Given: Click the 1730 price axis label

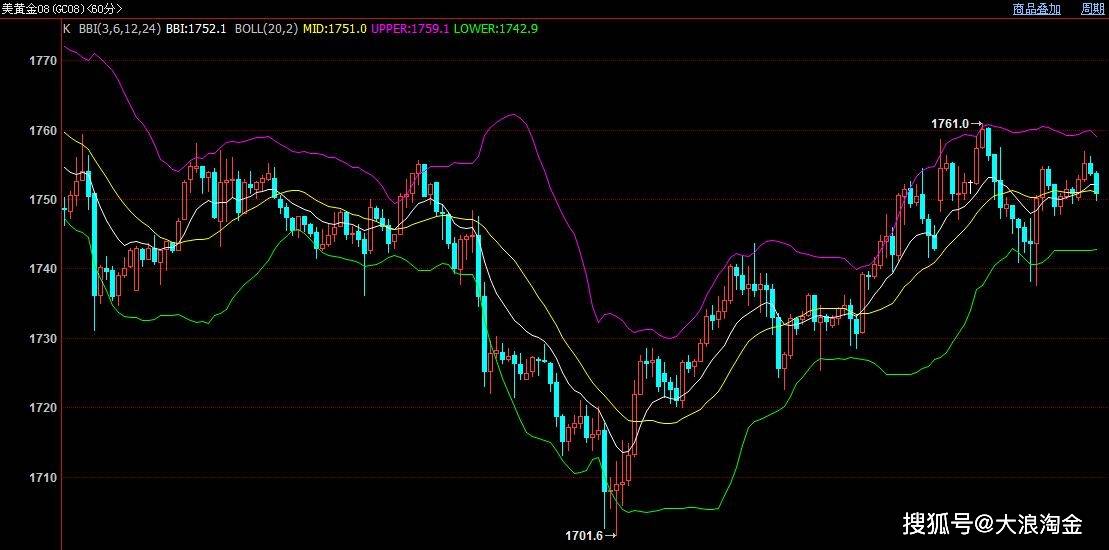Looking at the screenshot, I should click(x=43, y=339).
